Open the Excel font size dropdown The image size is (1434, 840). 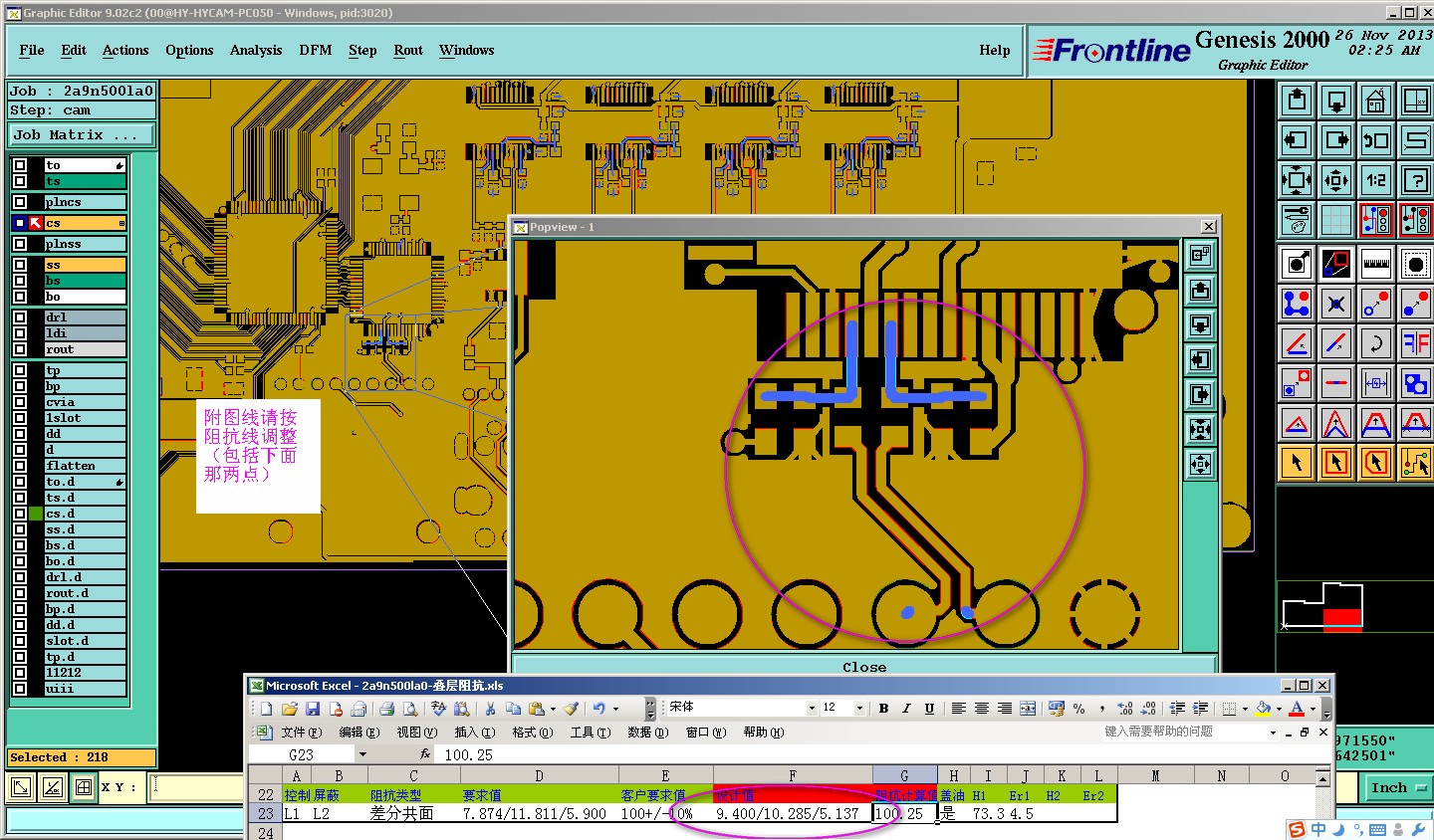tap(859, 709)
